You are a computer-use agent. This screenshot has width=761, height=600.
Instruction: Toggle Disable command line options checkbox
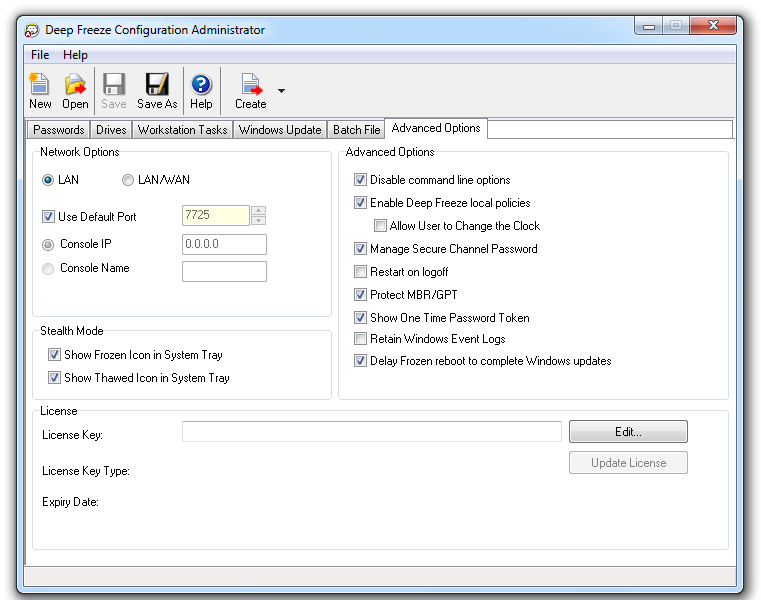pos(360,180)
